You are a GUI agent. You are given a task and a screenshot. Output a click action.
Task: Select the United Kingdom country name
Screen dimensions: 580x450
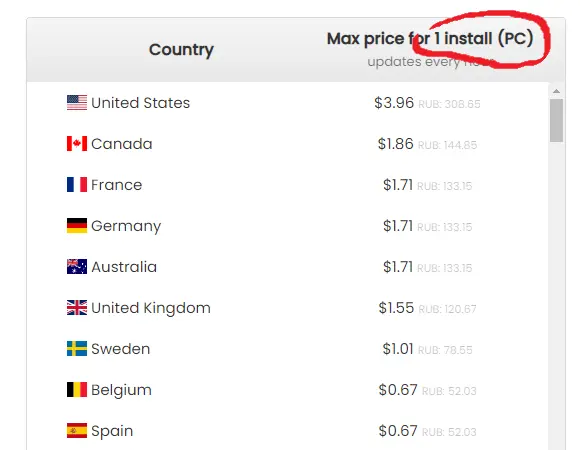[151, 308]
